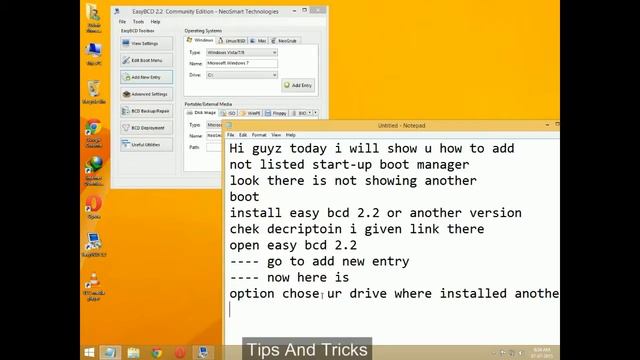Expand more media tabs arrow
Screen dimensions: 640x360
tap(316, 113)
